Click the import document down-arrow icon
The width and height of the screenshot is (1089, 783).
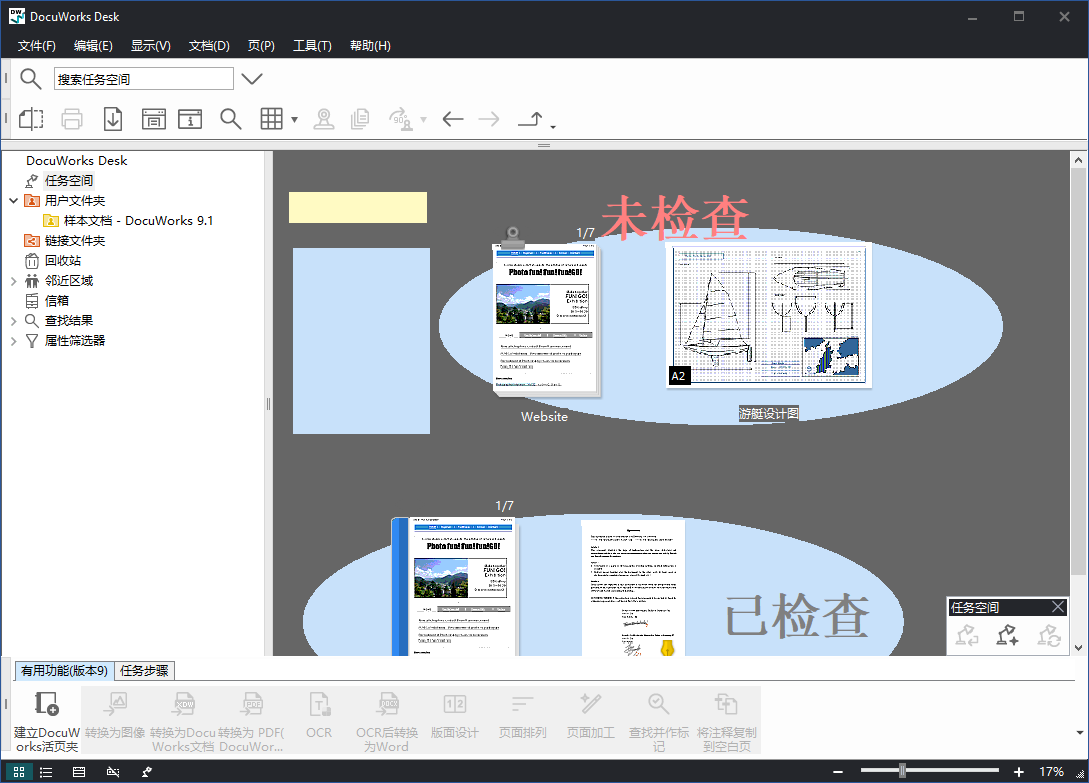[x=113, y=119]
